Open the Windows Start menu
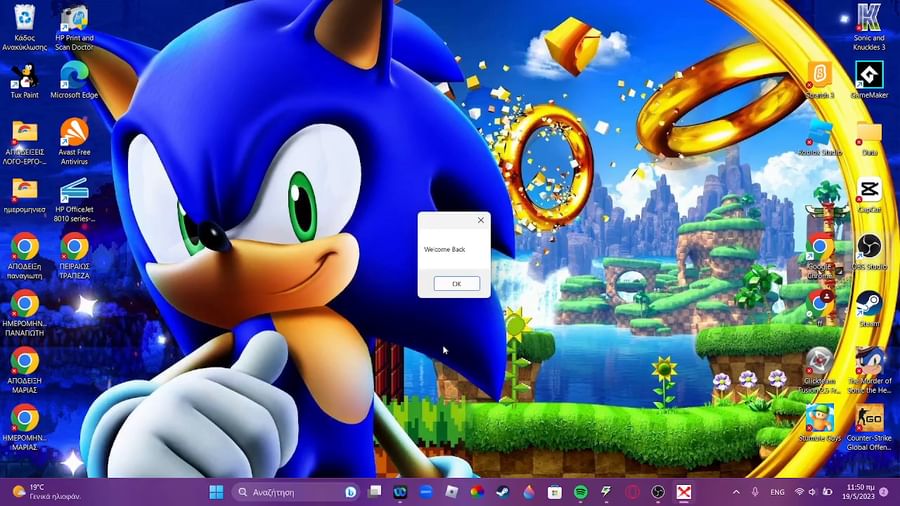The height and width of the screenshot is (506, 900). 216,492
